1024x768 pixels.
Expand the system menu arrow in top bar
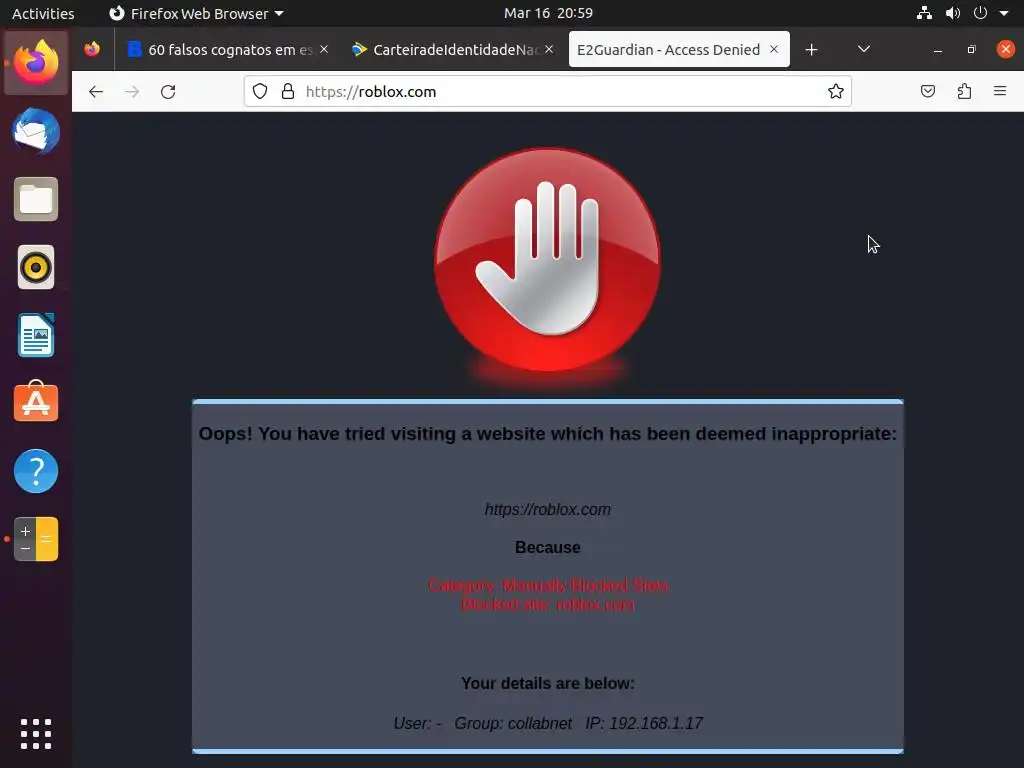pyautogui.click(x=1004, y=13)
